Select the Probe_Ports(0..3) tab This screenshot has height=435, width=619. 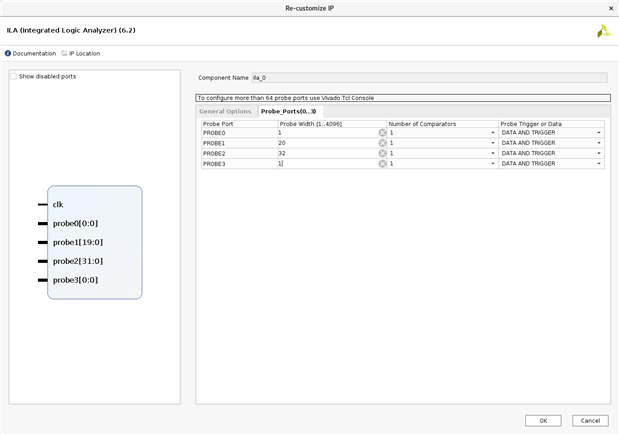[289, 111]
